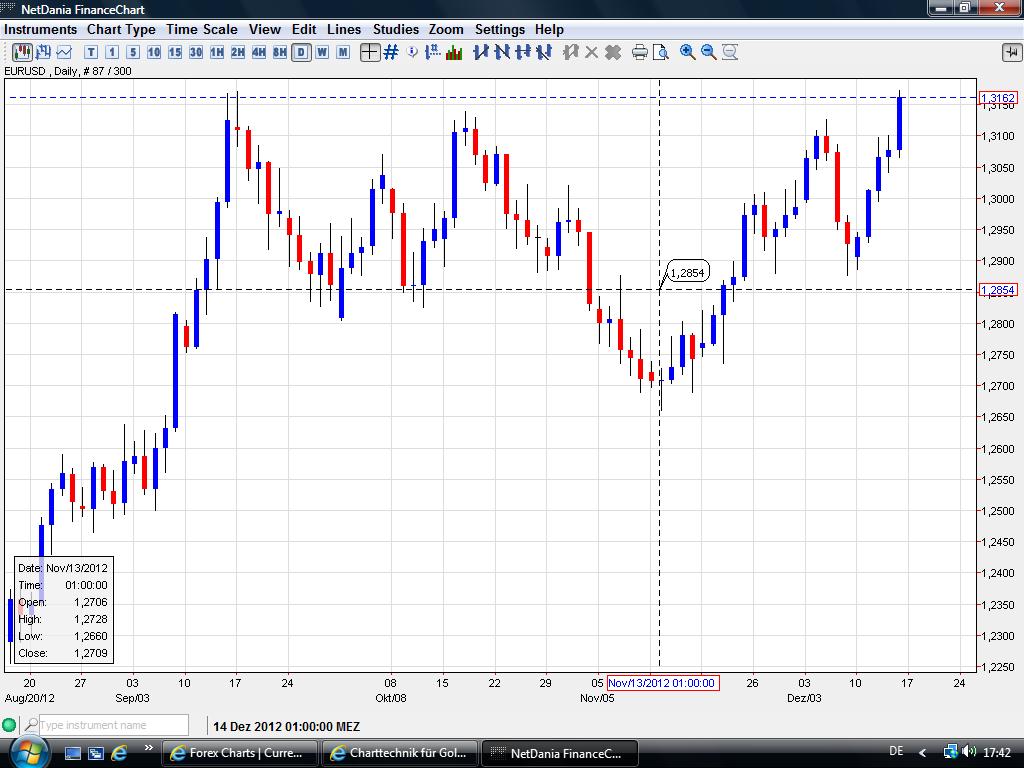Zoom out with magnifier minus icon
The image size is (1024, 768).
(x=708, y=52)
